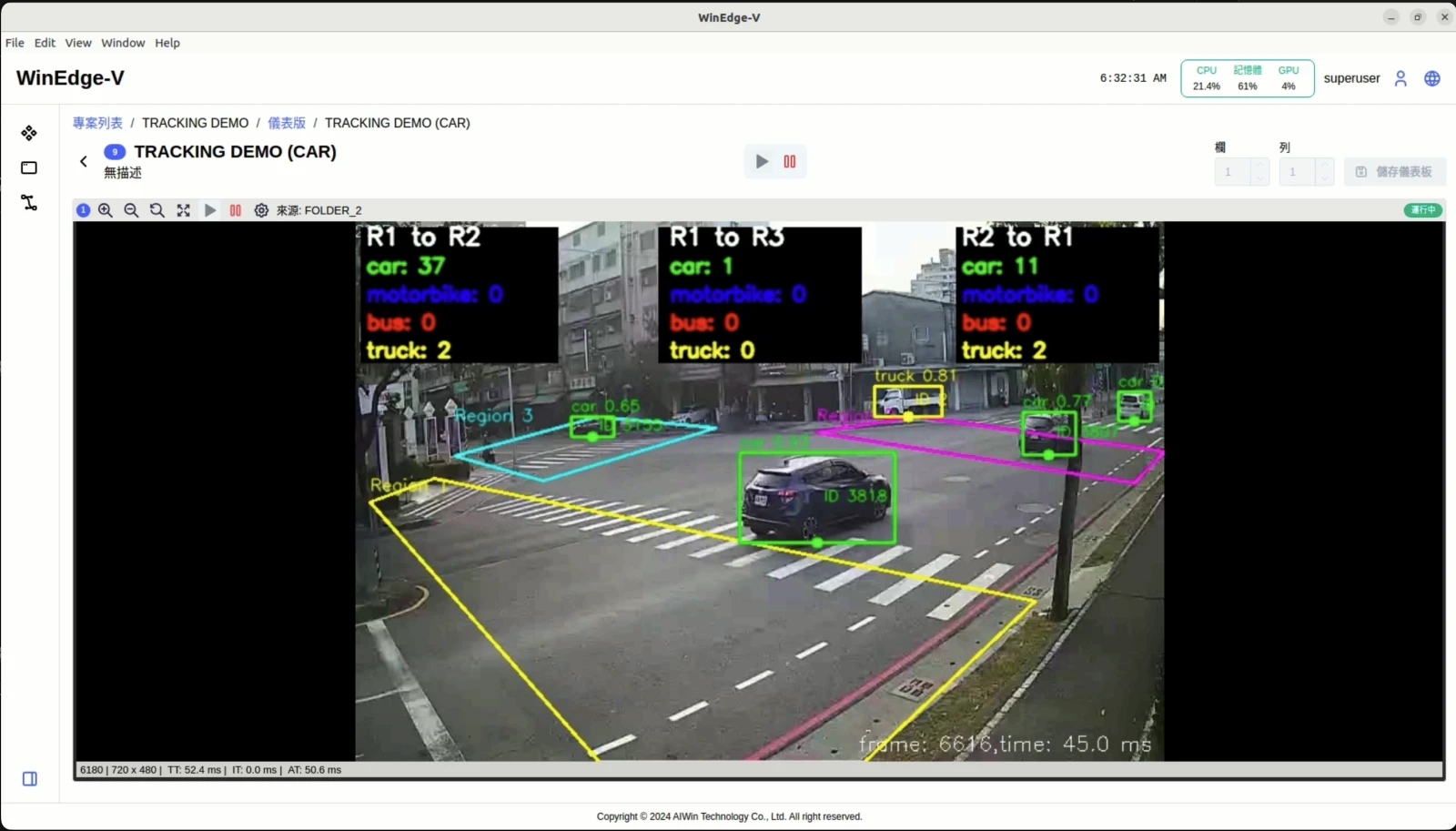The image size is (1456, 831).
Task: Open the node flow icon in the left sidebar
Action: pos(29,202)
